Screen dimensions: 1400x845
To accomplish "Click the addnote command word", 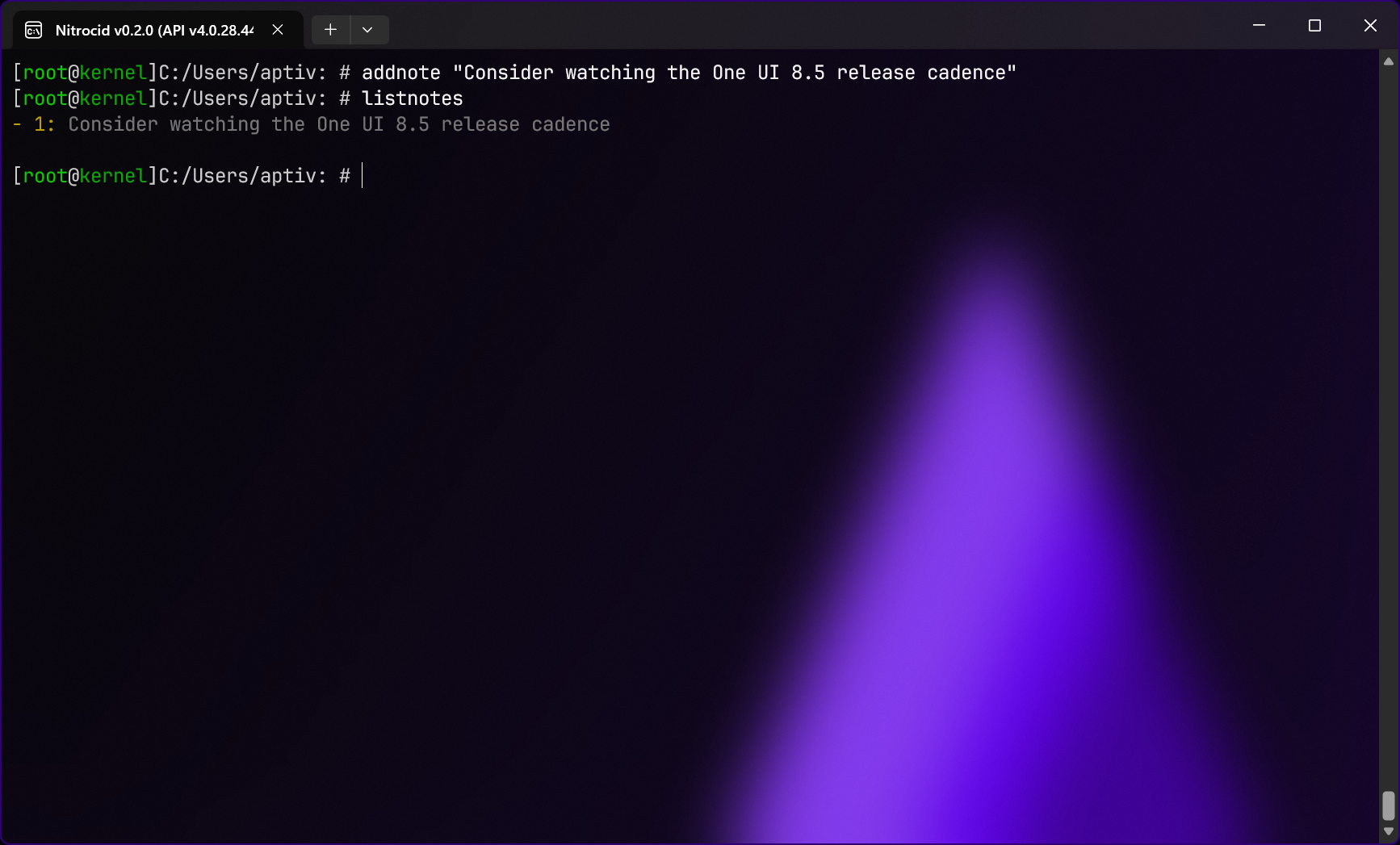I will point(401,73).
